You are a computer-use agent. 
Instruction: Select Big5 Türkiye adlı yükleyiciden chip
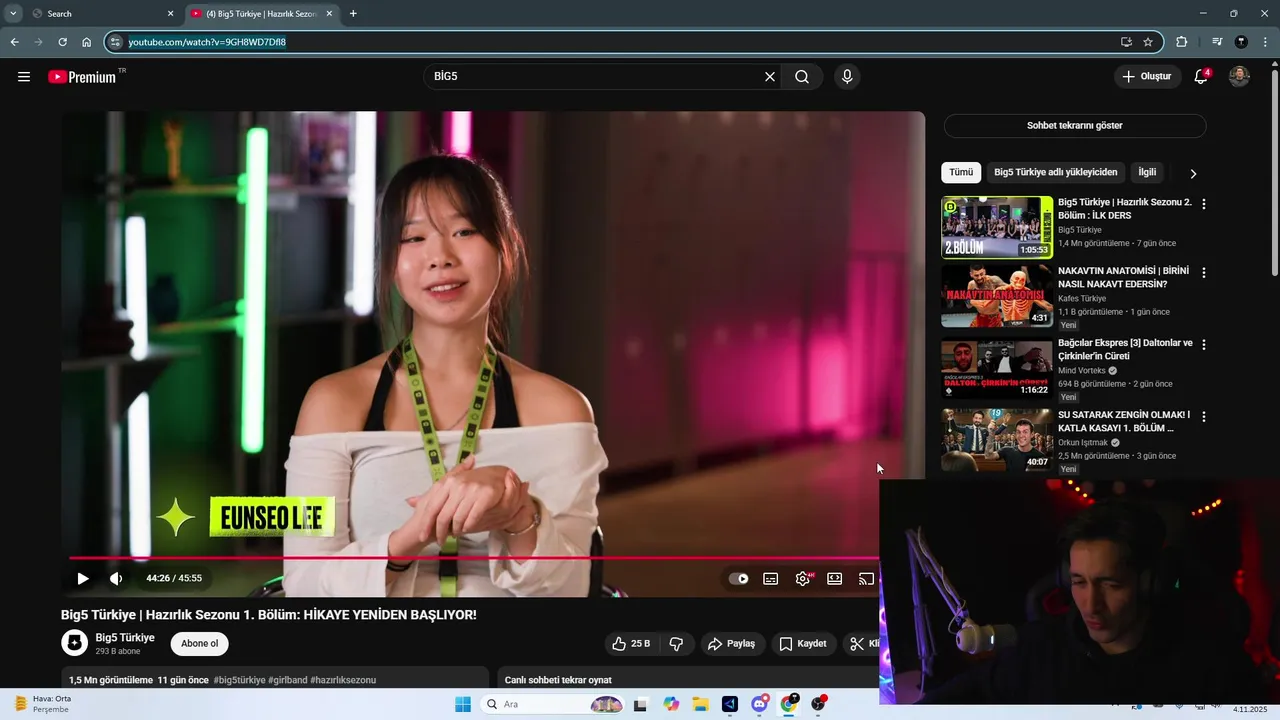click(1056, 172)
